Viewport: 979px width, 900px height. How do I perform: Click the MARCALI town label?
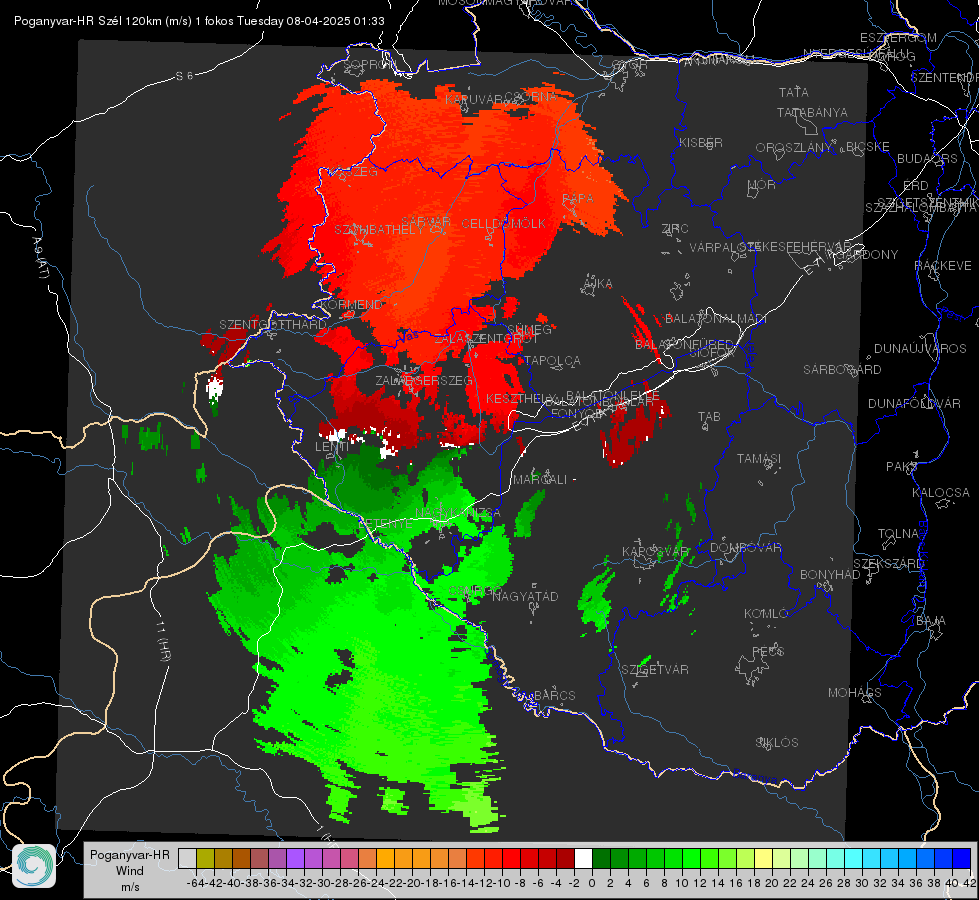540,480
